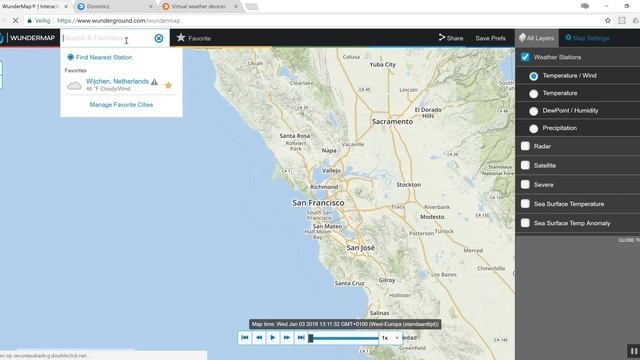Click the map animation timeline slider
The height and width of the screenshot is (360, 640).
[x=344, y=338]
